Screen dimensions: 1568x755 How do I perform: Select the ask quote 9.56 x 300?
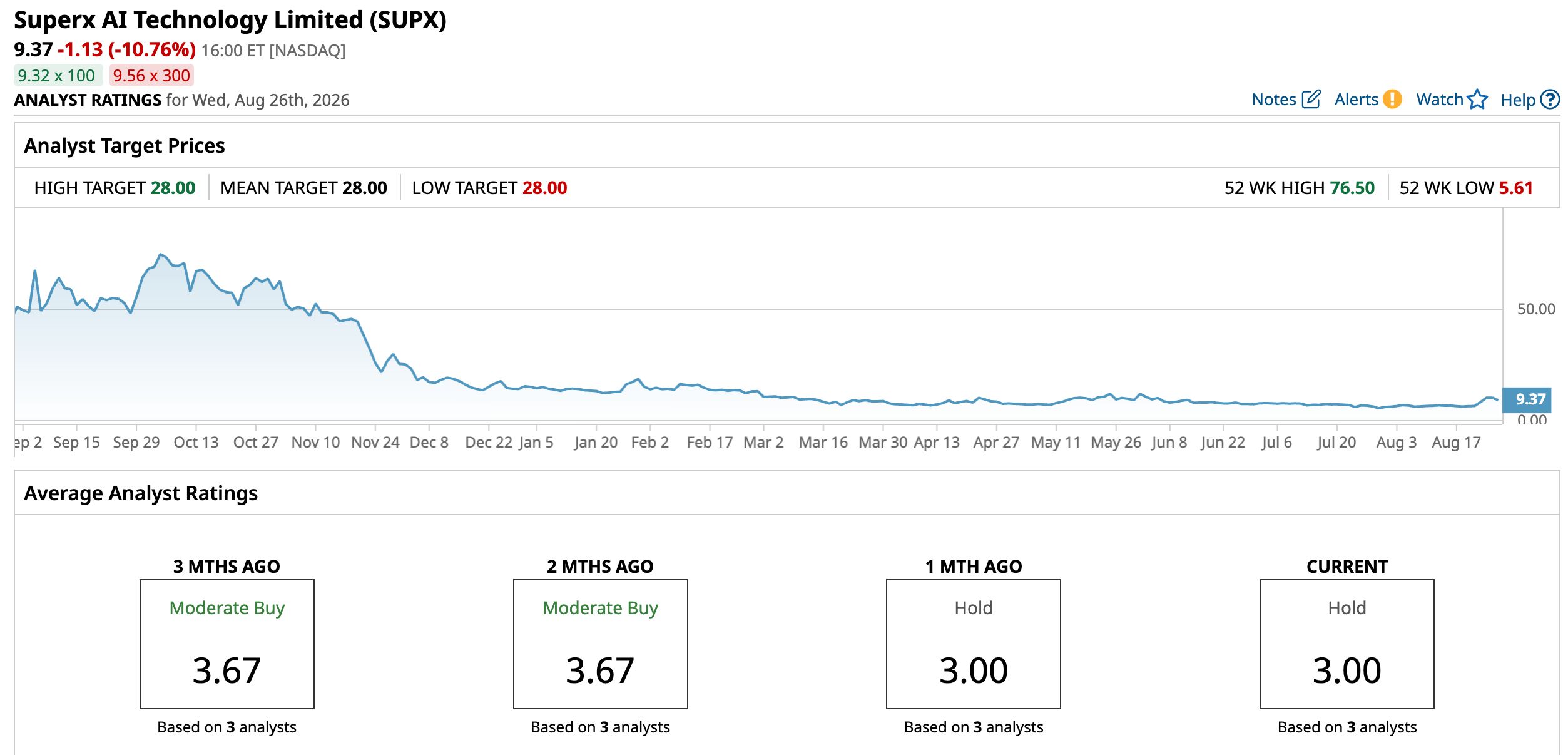[151, 76]
